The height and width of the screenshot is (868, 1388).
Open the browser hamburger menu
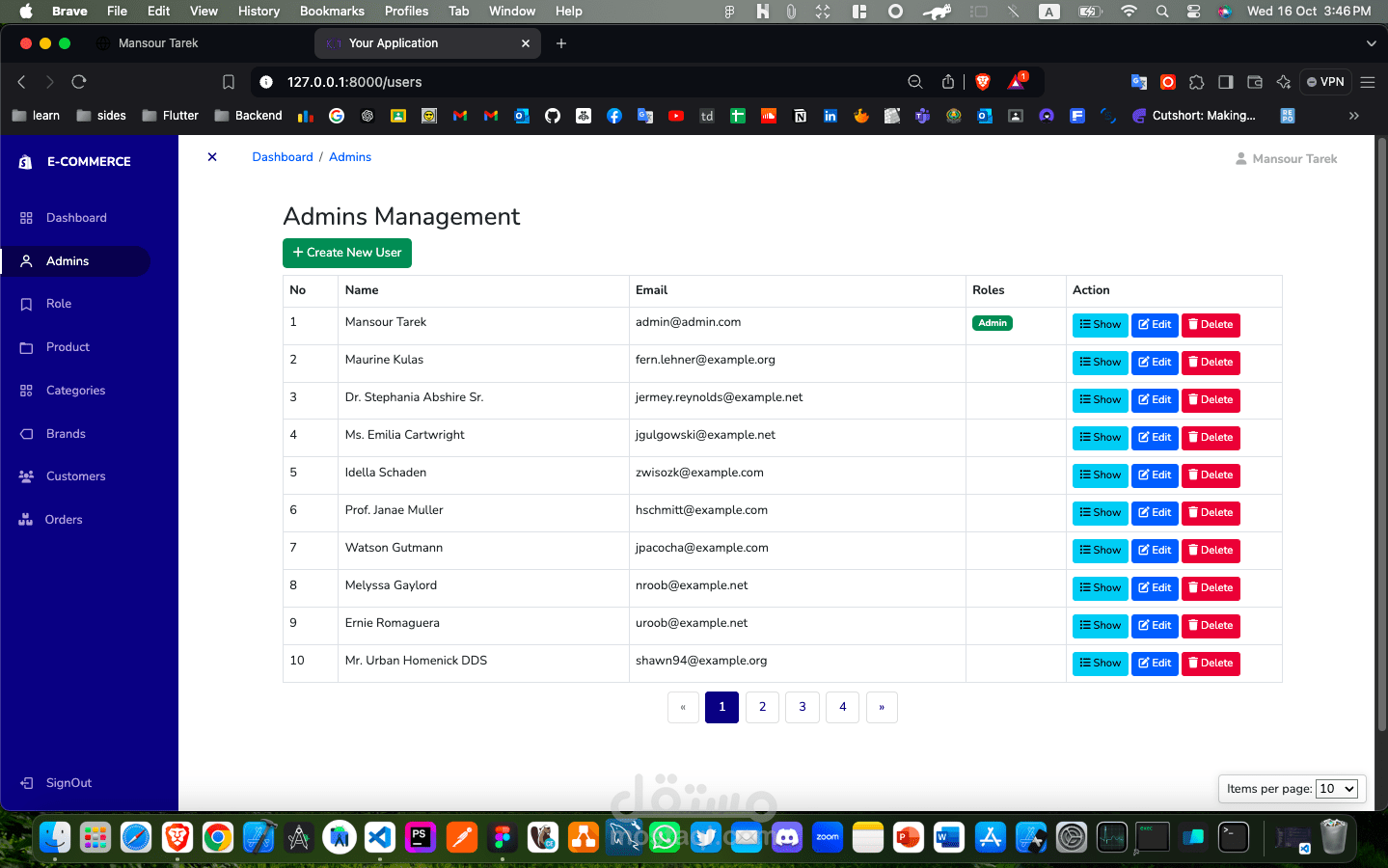pos(1368,82)
